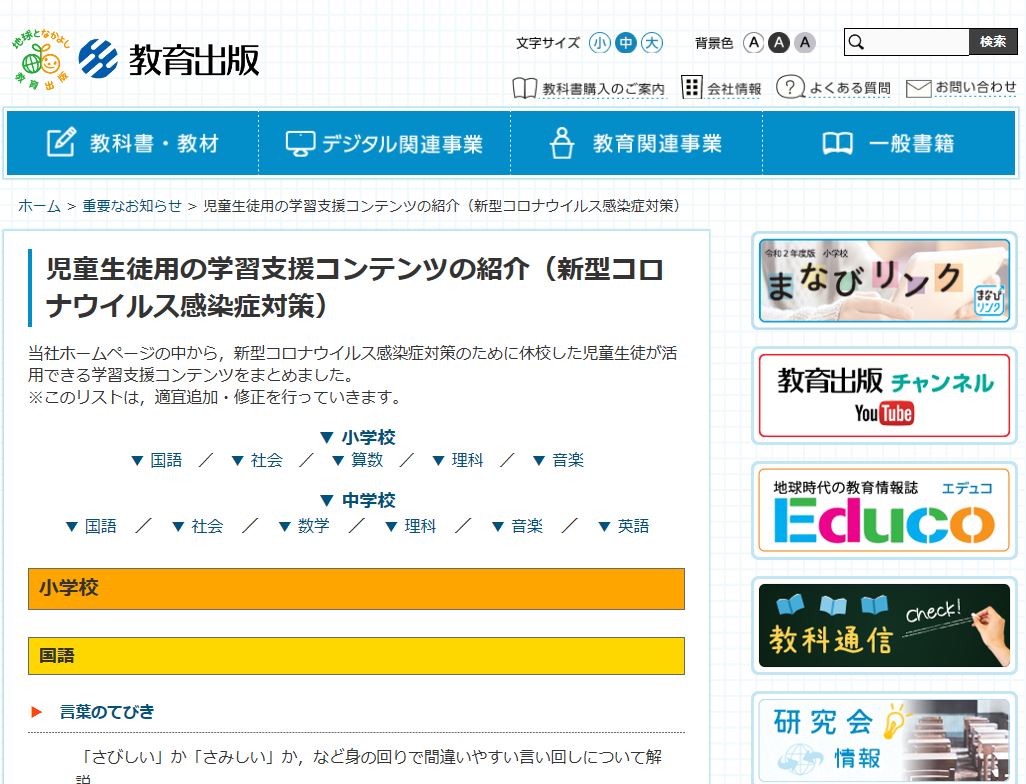Click the question mark icon for よくある質問
The width and height of the screenshot is (1026, 784).
[790, 87]
